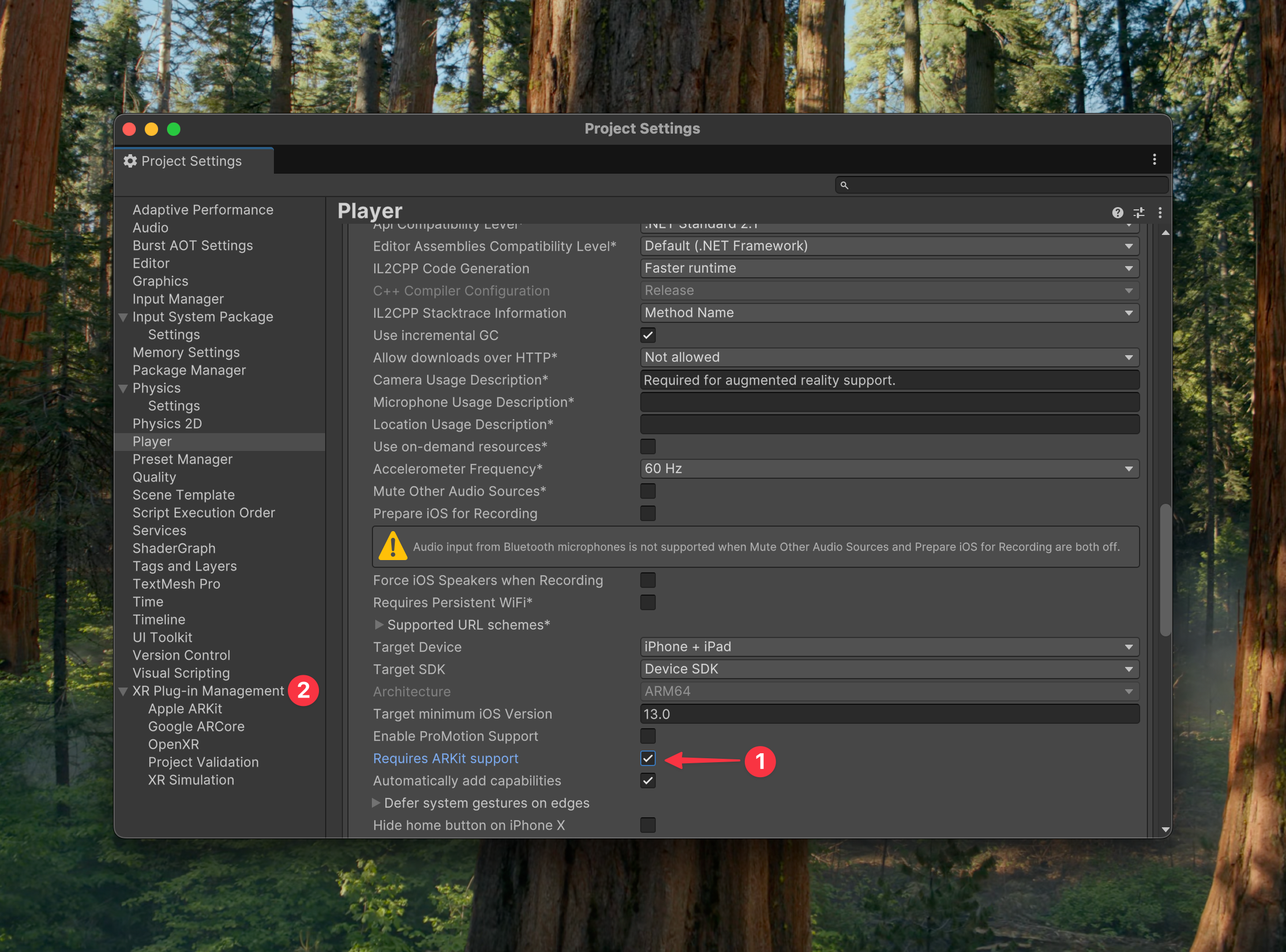
Task: Open the Target Device dropdown
Action: point(889,646)
